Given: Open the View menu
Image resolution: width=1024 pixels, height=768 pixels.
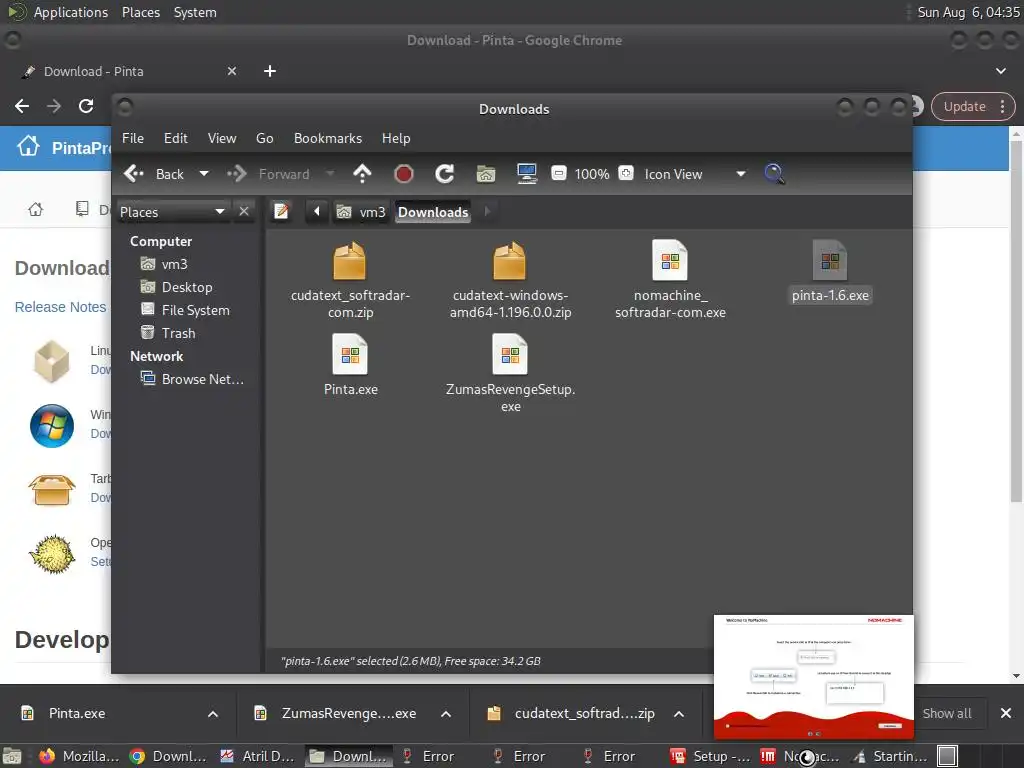Looking at the screenshot, I should click(x=222, y=138).
